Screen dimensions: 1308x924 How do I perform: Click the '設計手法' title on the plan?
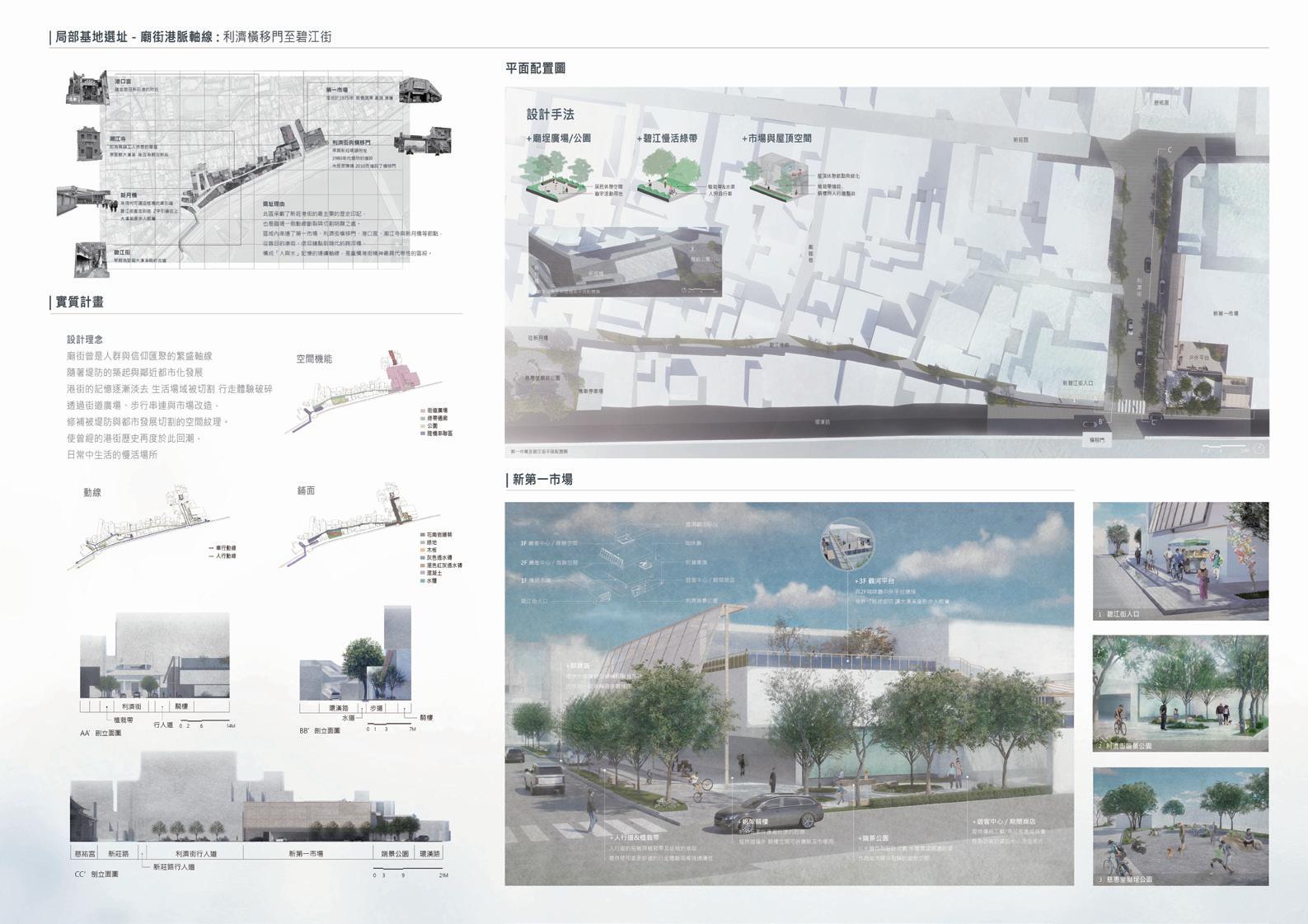pyautogui.click(x=551, y=115)
